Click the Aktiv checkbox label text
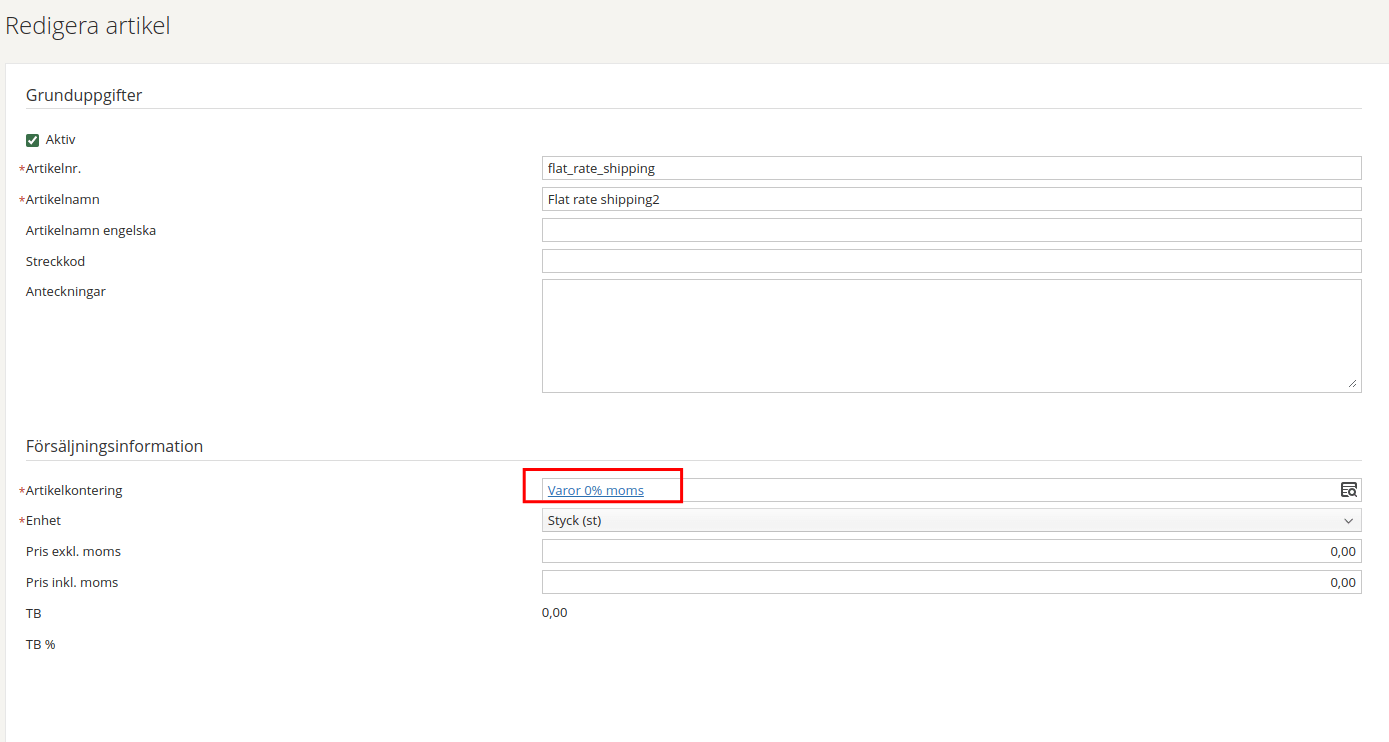This screenshot has height=742, width=1389. coord(60,140)
